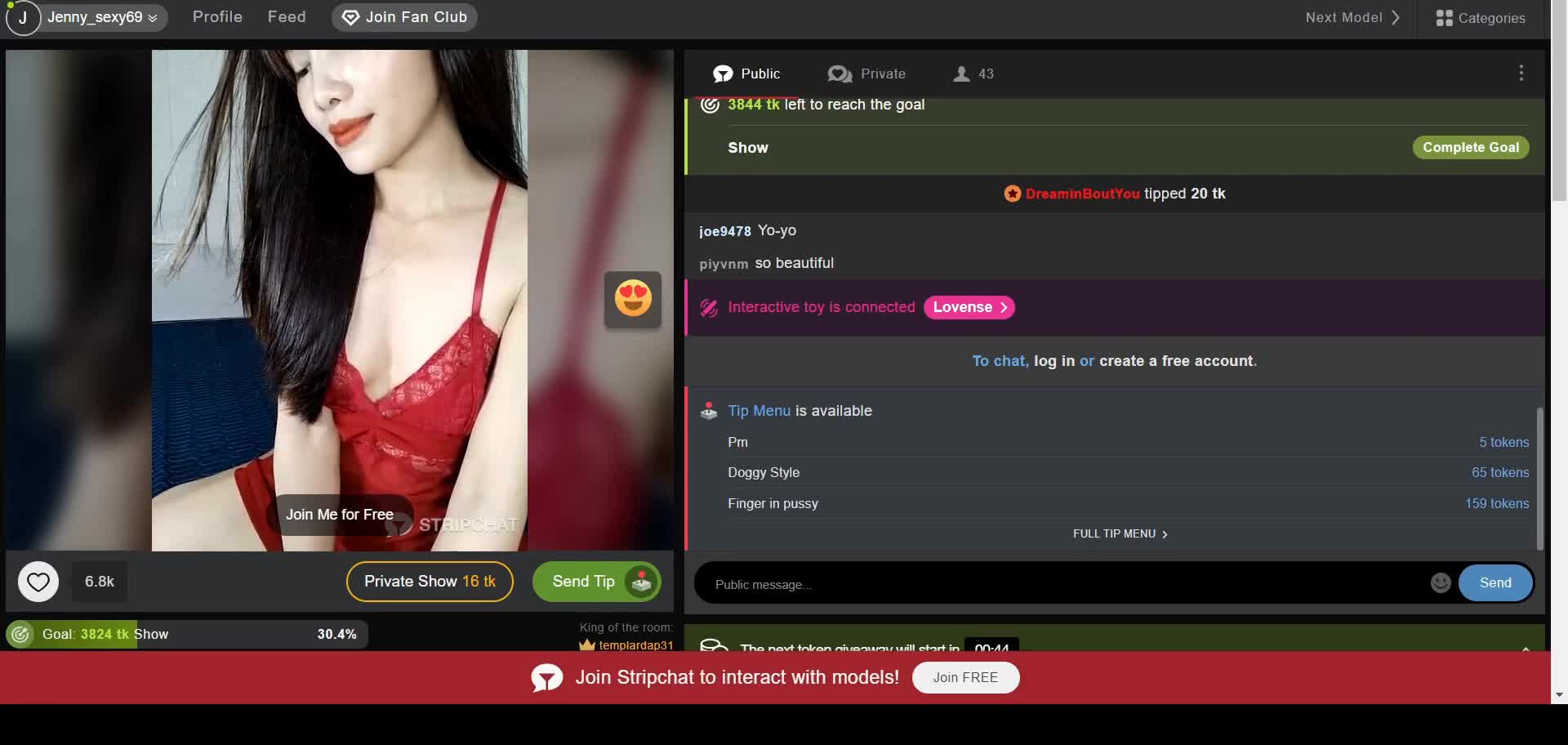Click the Lovense toy link
This screenshot has width=1568, height=745.
coord(969,307)
